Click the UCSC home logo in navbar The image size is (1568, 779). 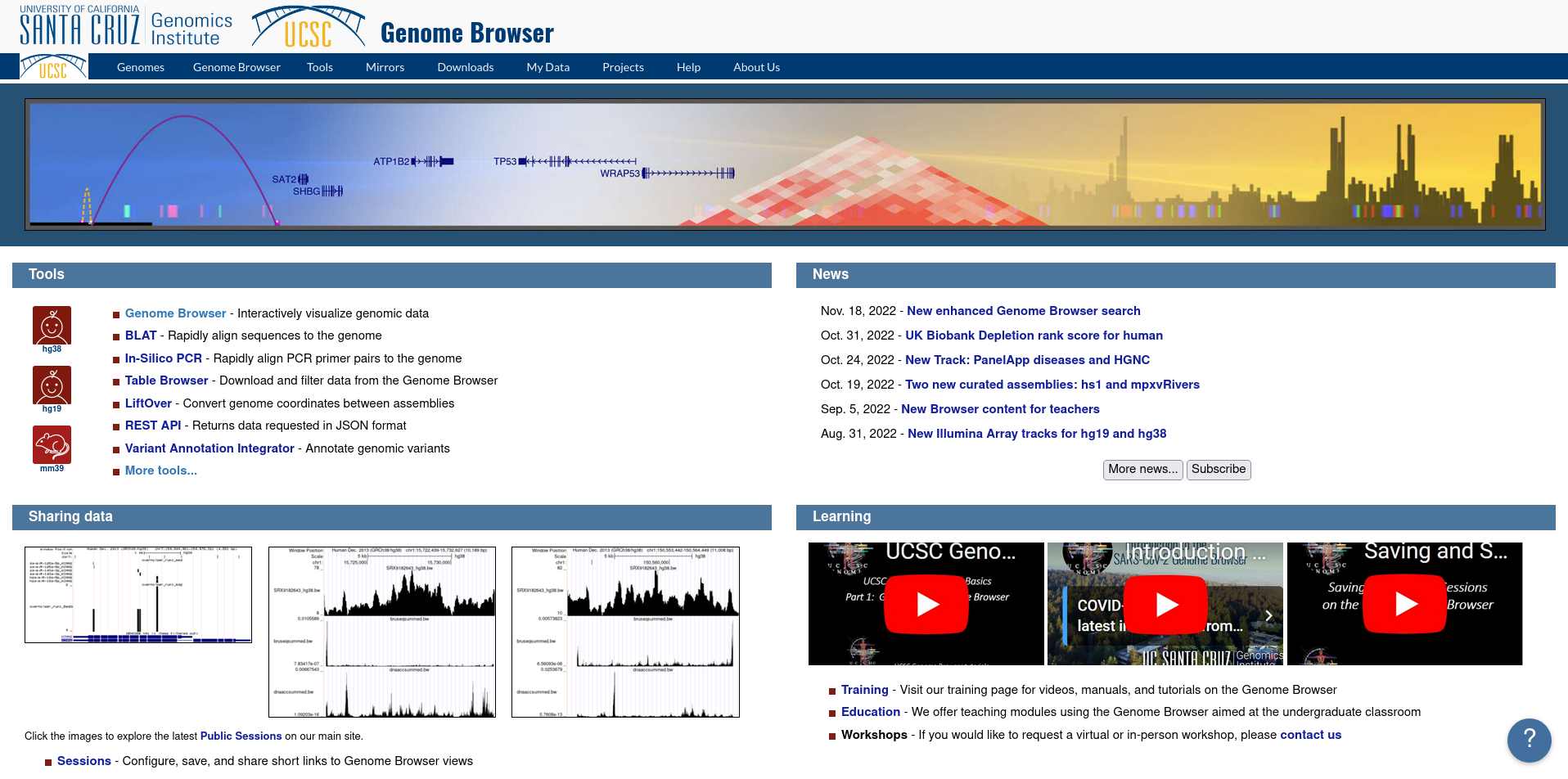pyautogui.click(x=53, y=67)
